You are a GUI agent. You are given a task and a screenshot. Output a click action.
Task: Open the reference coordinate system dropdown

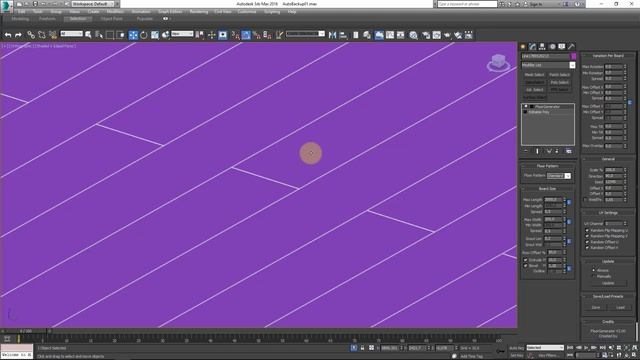click(x=182, y=34)
